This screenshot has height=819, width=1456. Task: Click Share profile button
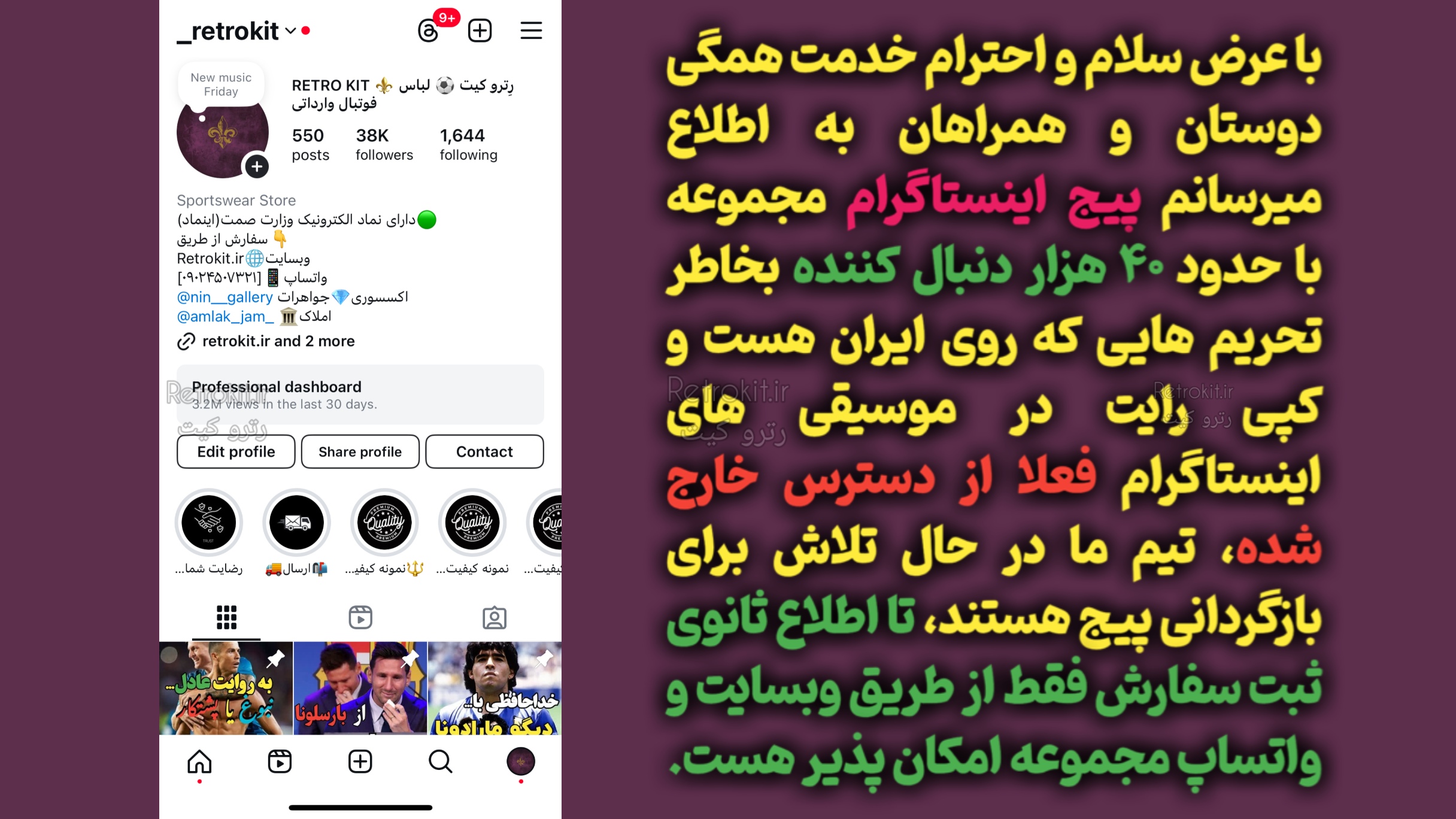click(x=360, y=451)
